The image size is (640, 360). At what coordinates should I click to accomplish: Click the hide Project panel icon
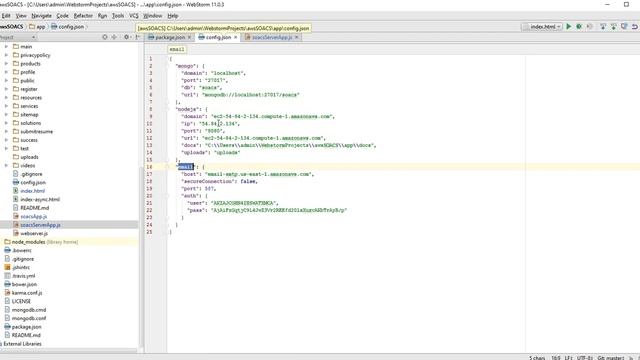click(x=138, y=37)
